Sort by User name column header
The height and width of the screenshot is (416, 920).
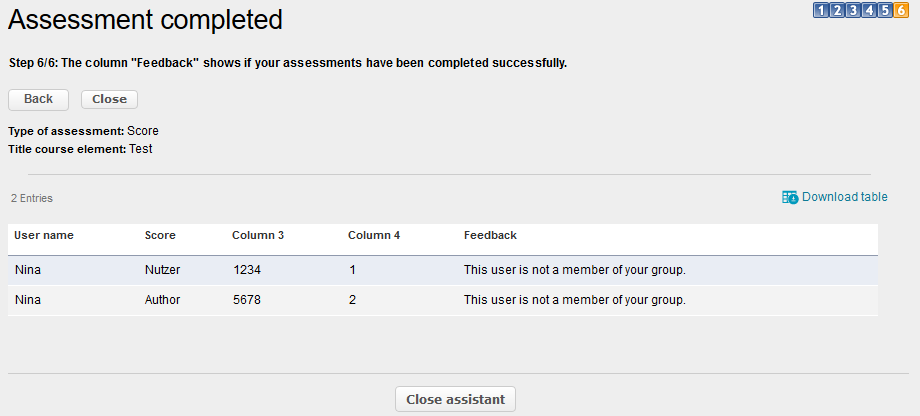click(x=44, y=235)
